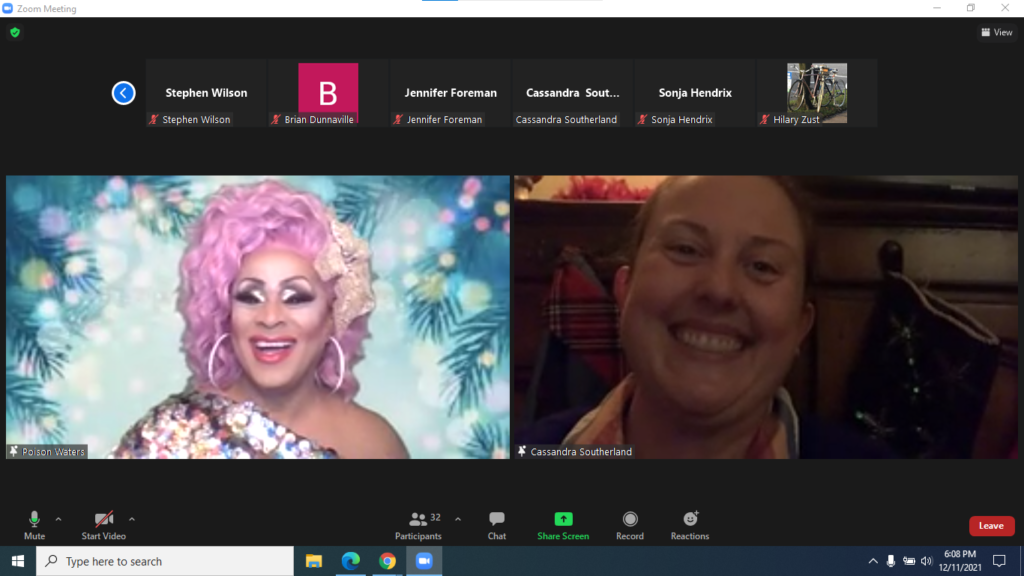
Task: Expand video options arrow beside Start Video
Action: click(x=132, y=519)
